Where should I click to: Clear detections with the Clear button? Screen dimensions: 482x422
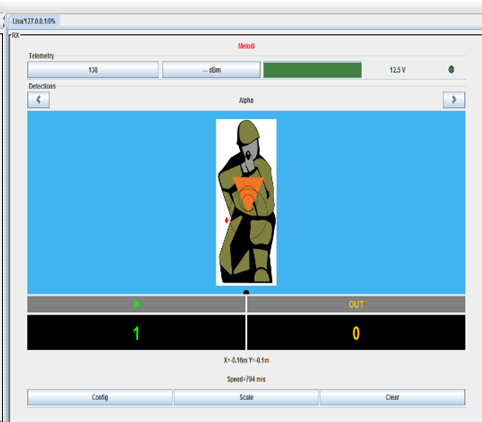[392, 397]
